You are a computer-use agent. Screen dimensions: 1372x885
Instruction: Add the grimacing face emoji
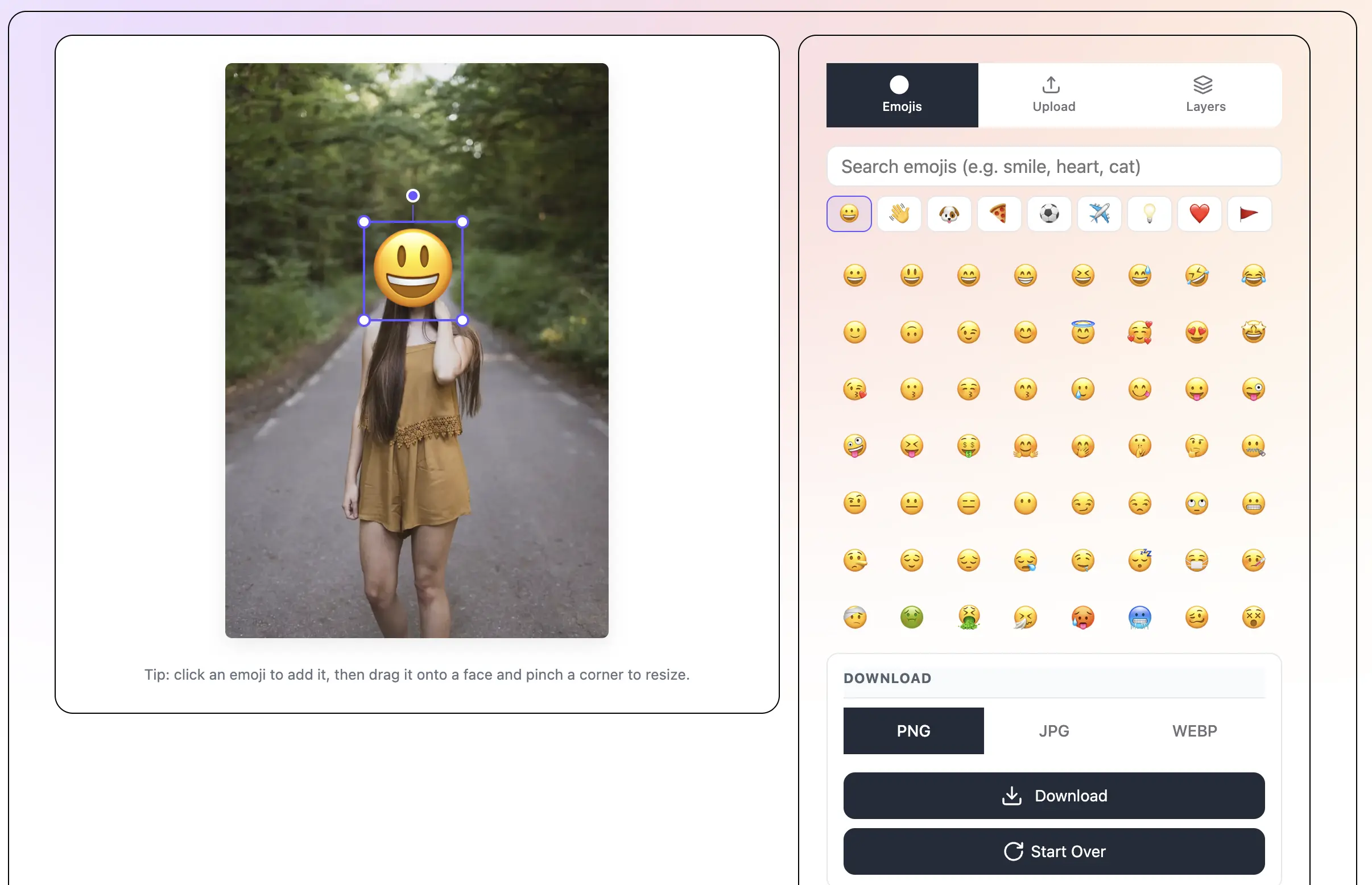1253,503
